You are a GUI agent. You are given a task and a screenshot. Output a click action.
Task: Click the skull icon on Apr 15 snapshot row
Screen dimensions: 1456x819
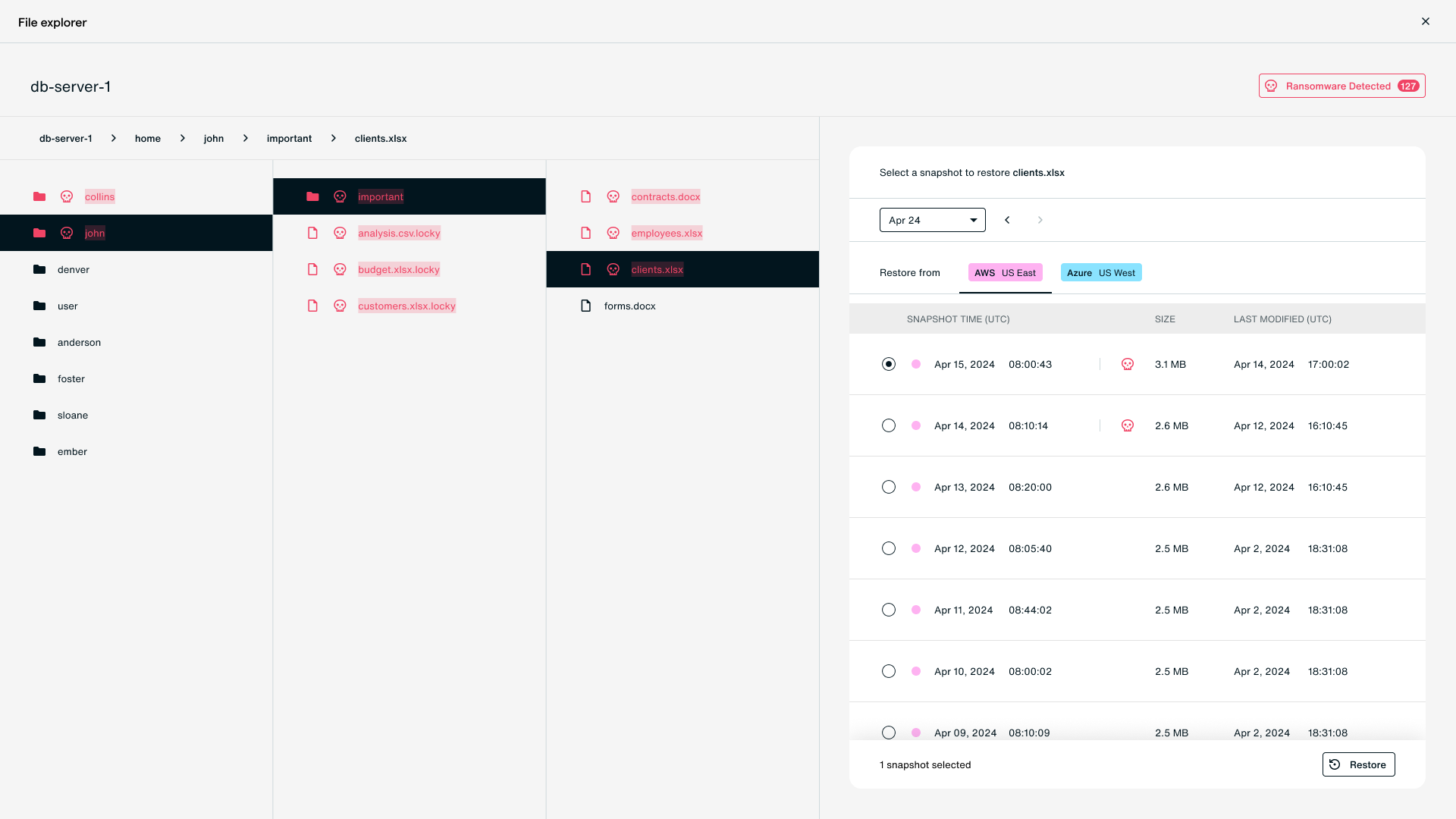pyautogui.click(x=1128, y=364)
